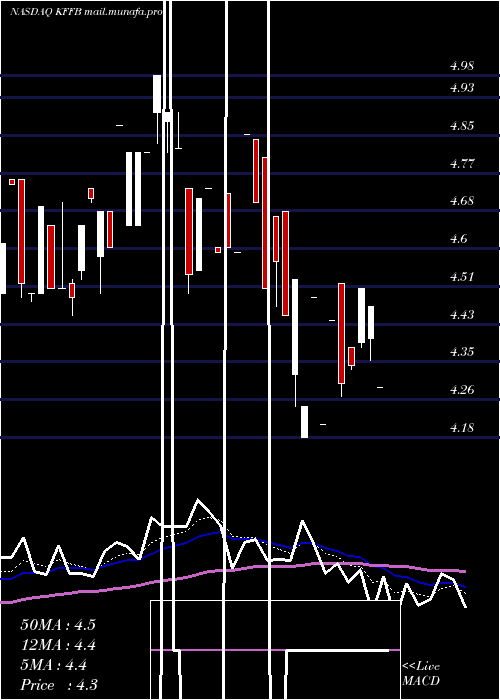Click the lowest white candle at 4.18

coord(304,422)
